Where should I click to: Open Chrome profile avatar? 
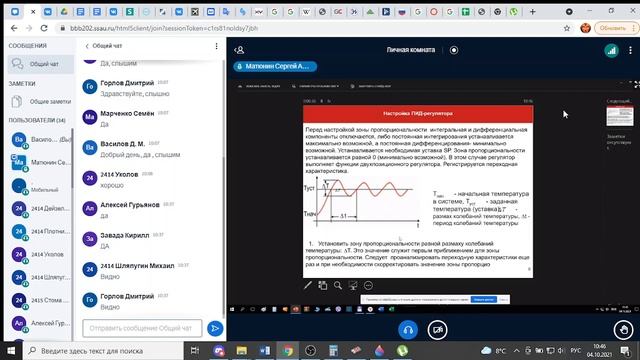[585, 28]
